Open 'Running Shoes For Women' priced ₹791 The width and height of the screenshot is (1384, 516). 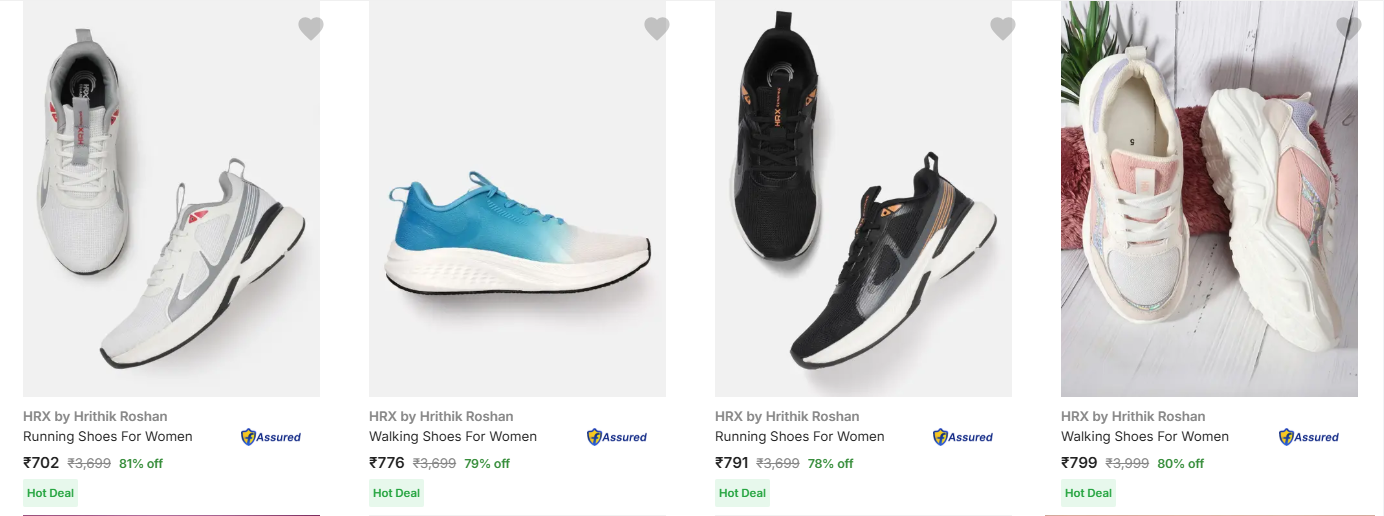pos(800,437)
